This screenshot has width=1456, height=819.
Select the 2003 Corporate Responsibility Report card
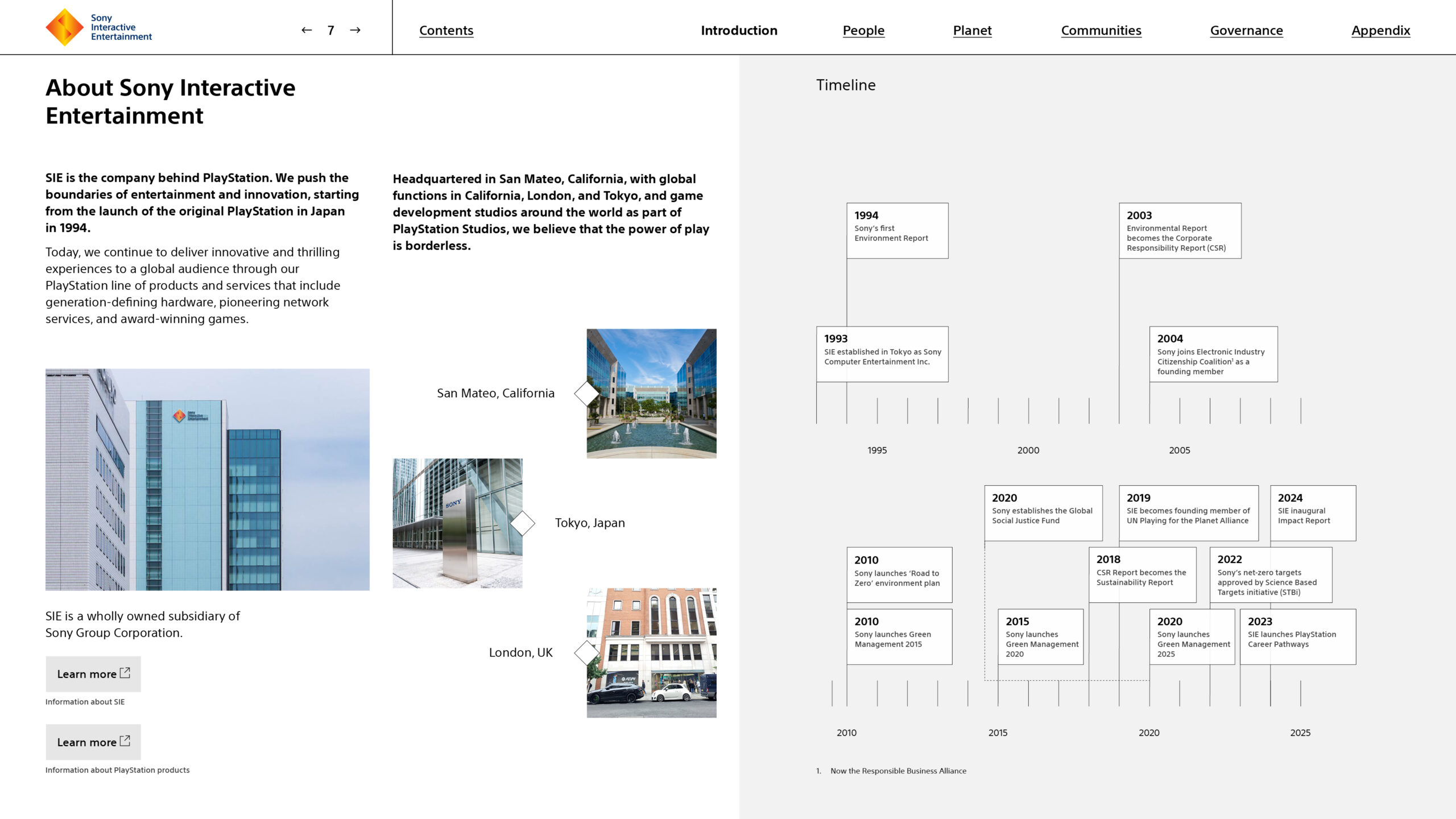(1180, 231)
